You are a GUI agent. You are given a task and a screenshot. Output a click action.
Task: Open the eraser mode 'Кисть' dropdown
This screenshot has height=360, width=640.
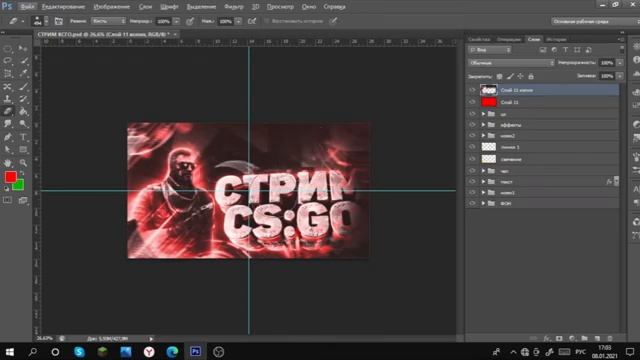click(x=108, y=21)
